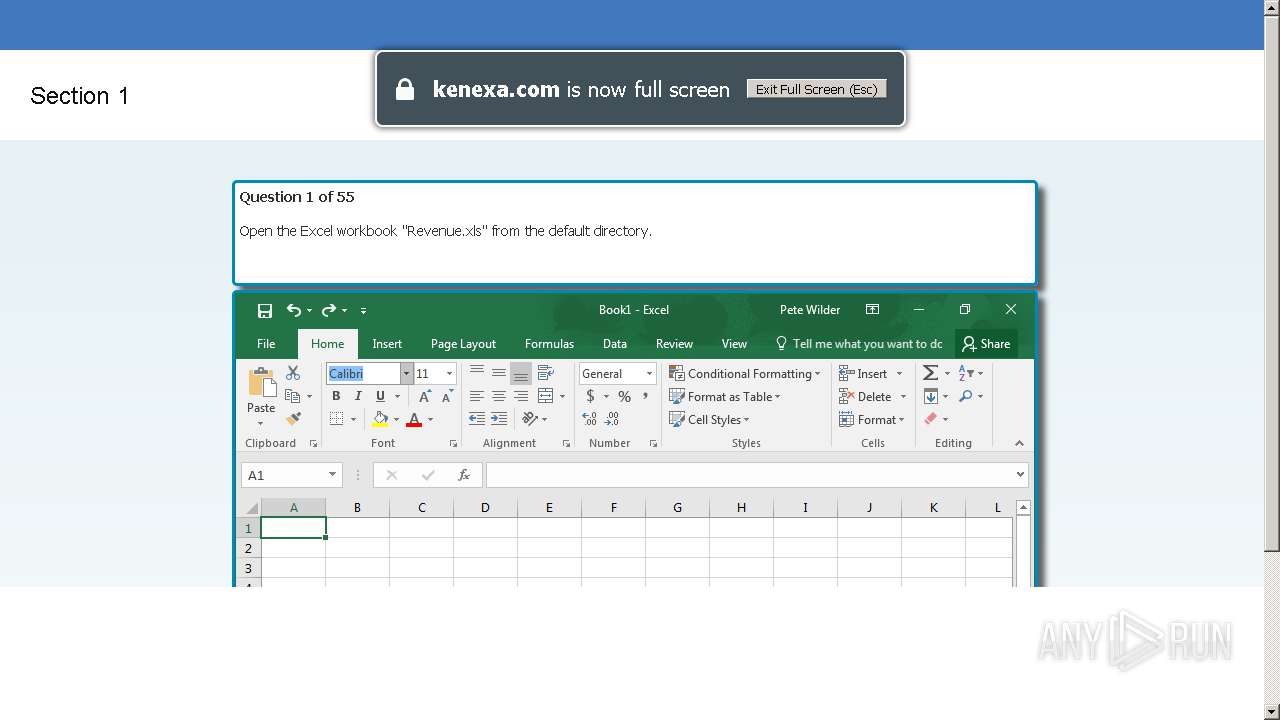The width and height of the screenshot is (1280, 720).
Task: Click the Tell me what you want to do box
Action: (x=859, y=344)
